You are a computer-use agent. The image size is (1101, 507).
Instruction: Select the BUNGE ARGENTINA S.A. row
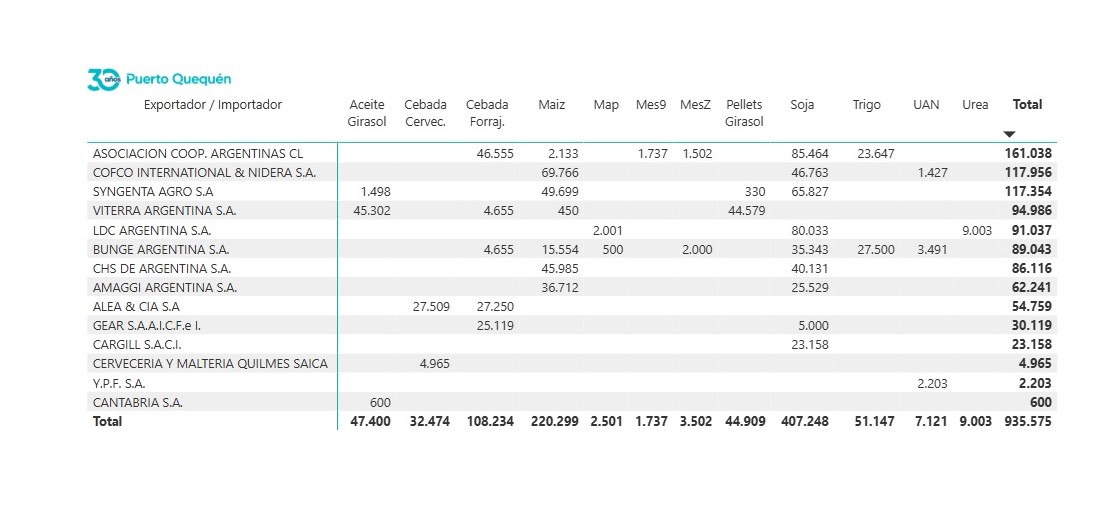point(572,249)
